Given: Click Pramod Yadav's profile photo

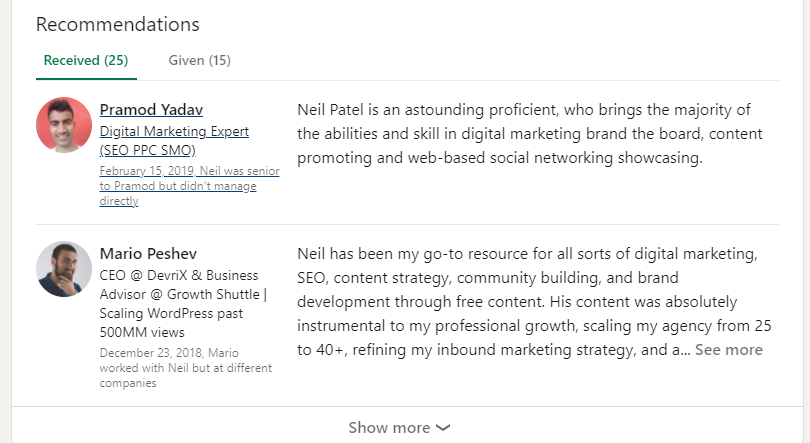Looking at the screenshot, I should [64, 125].
